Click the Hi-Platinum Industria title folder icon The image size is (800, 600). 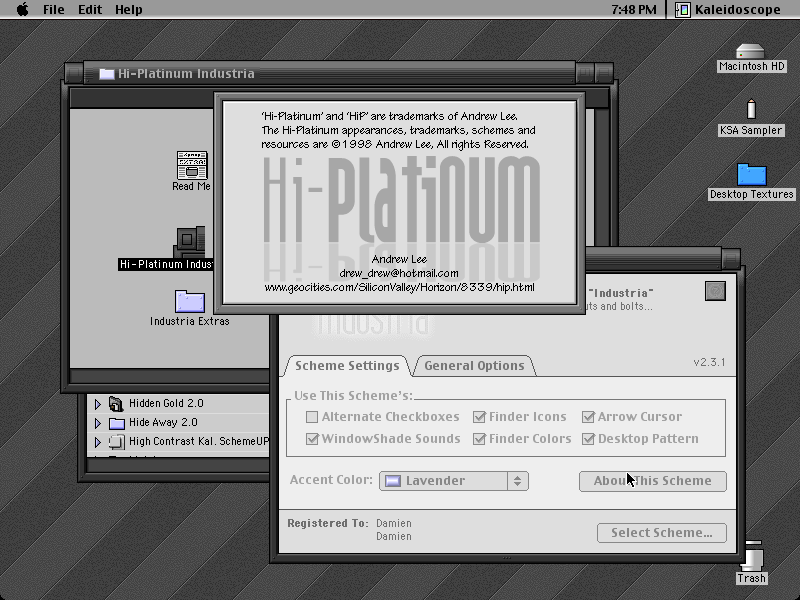click(107, 74)
